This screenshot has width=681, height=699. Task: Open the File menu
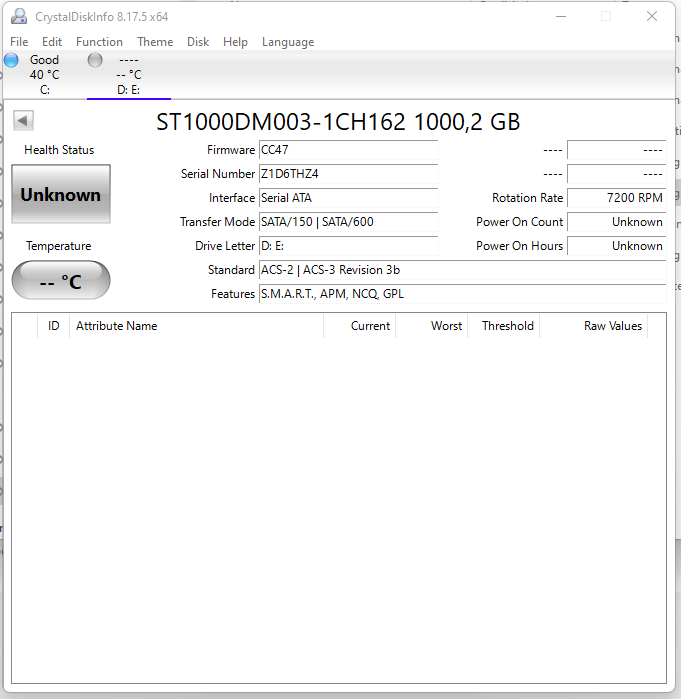click(x=19, y=42)
